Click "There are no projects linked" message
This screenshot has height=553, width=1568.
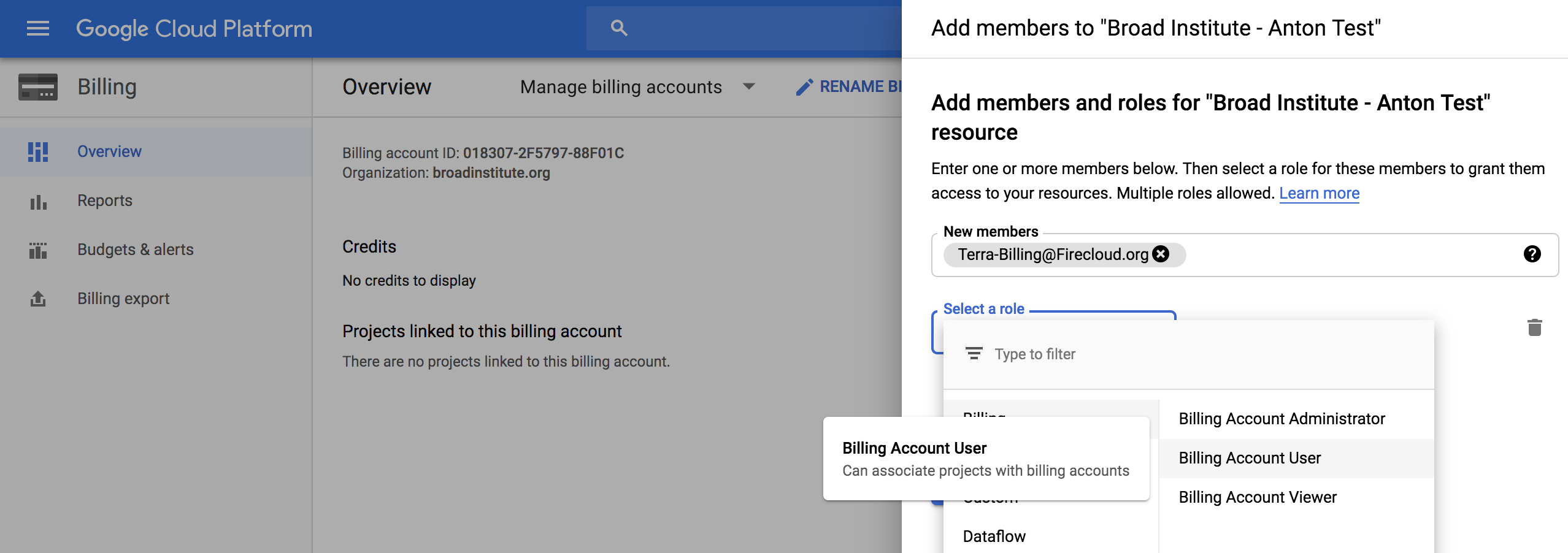point(505,362)
